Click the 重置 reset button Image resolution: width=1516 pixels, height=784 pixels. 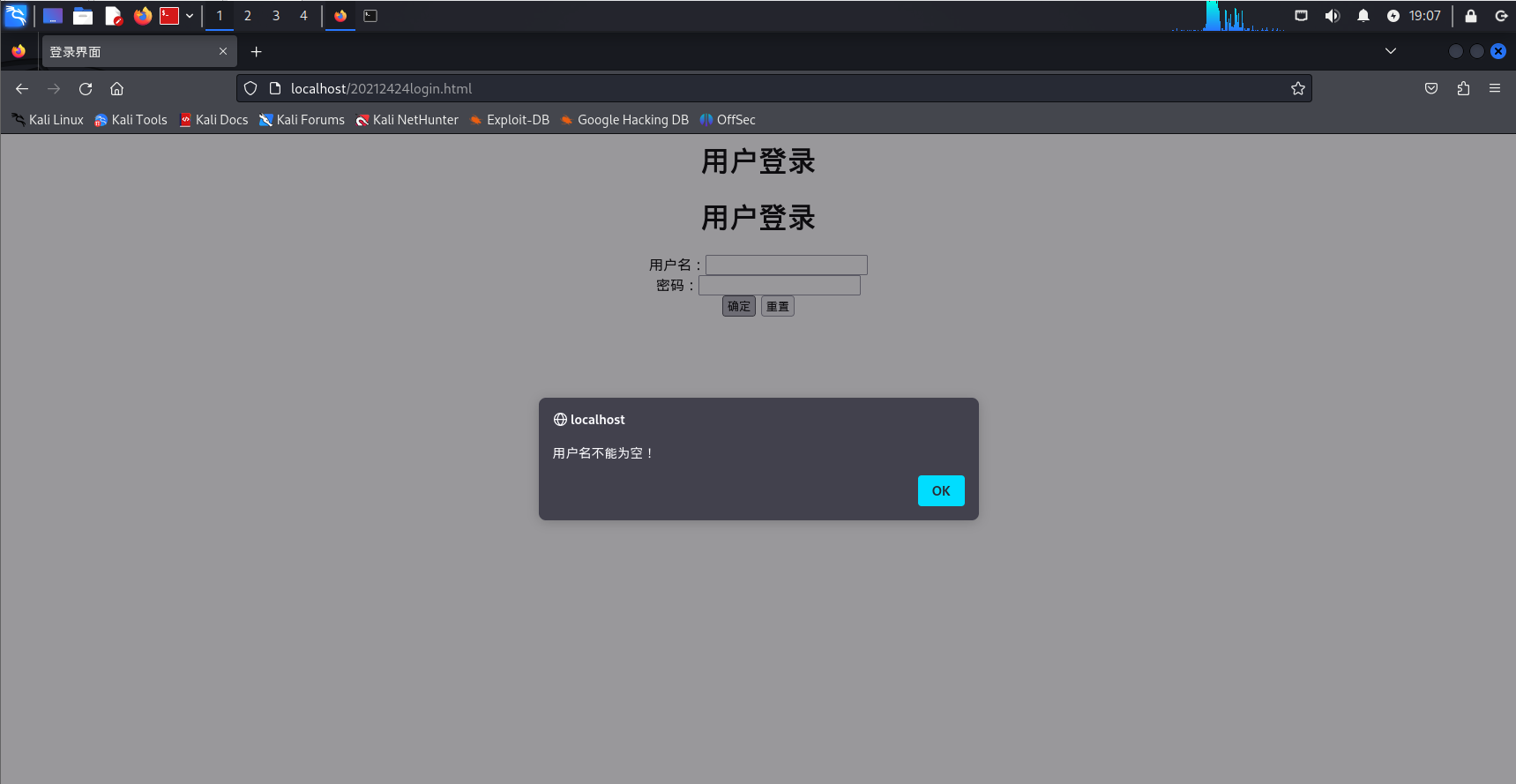point(778,306)
